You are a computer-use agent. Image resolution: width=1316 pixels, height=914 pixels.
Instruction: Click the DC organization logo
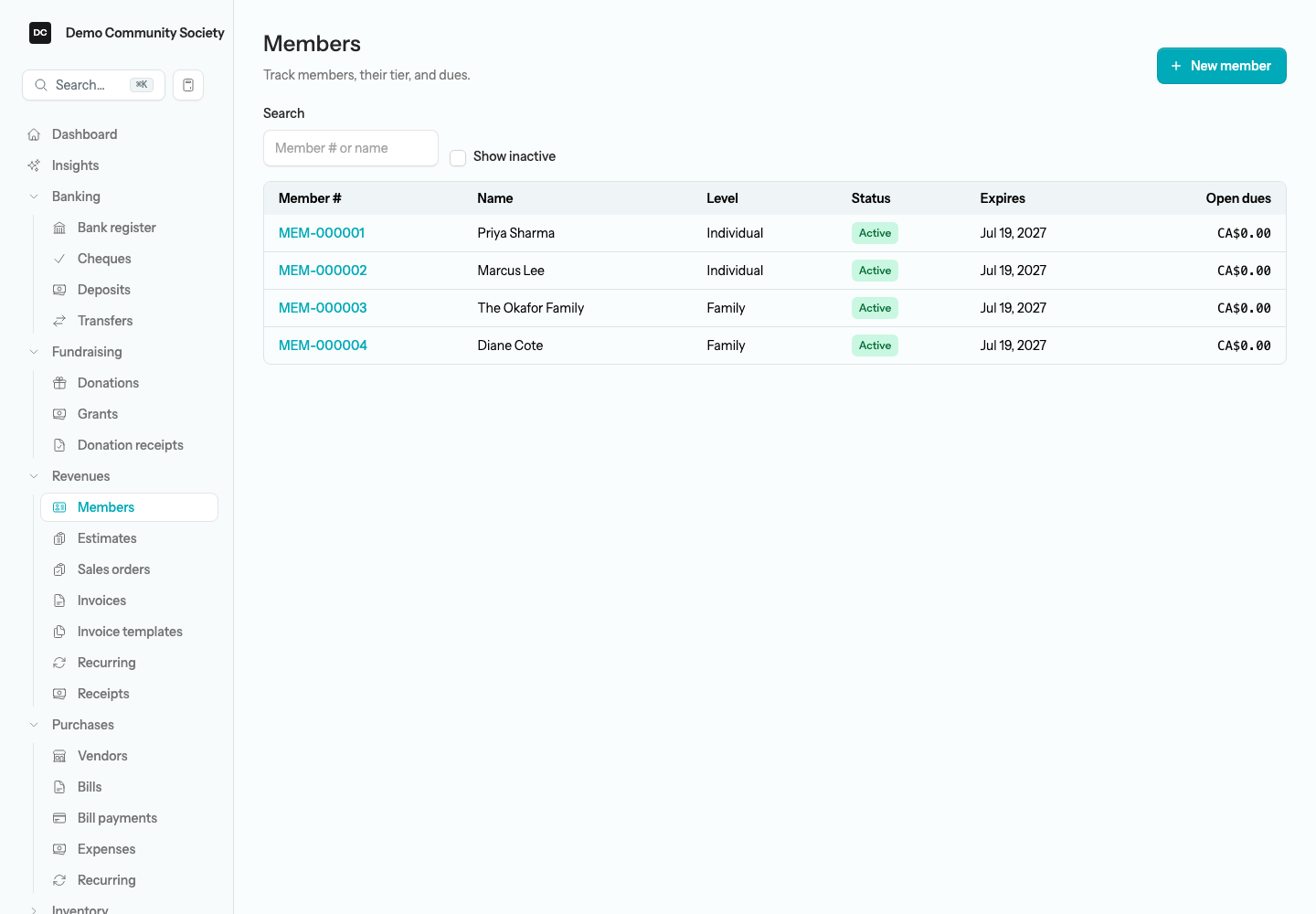pyautogui.click(x=40, y=33)
